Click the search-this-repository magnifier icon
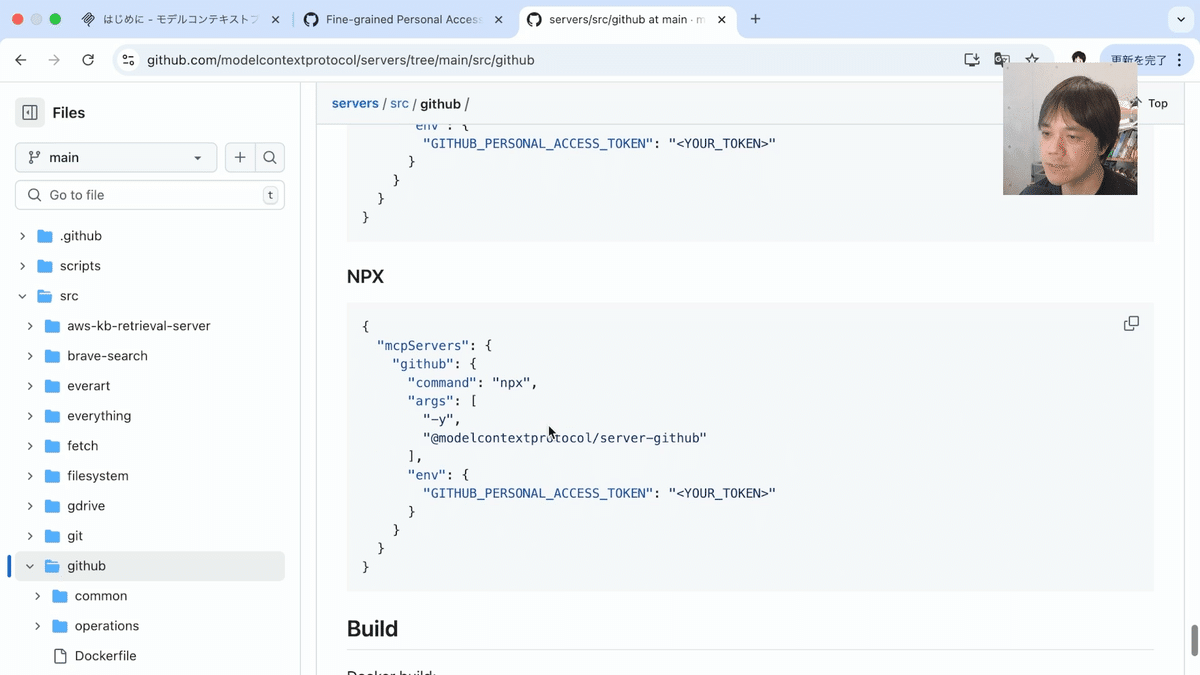This screenshot has height=675, width=1200. point(270,157)
